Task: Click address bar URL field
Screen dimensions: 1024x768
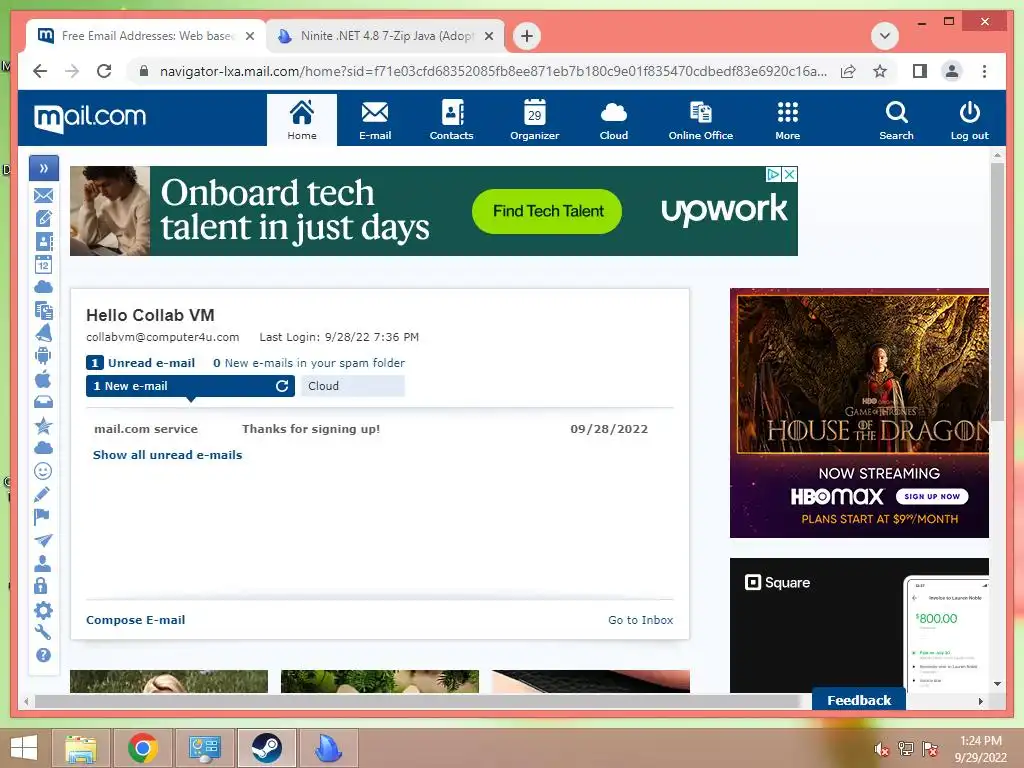Action: tap(493, 71)
